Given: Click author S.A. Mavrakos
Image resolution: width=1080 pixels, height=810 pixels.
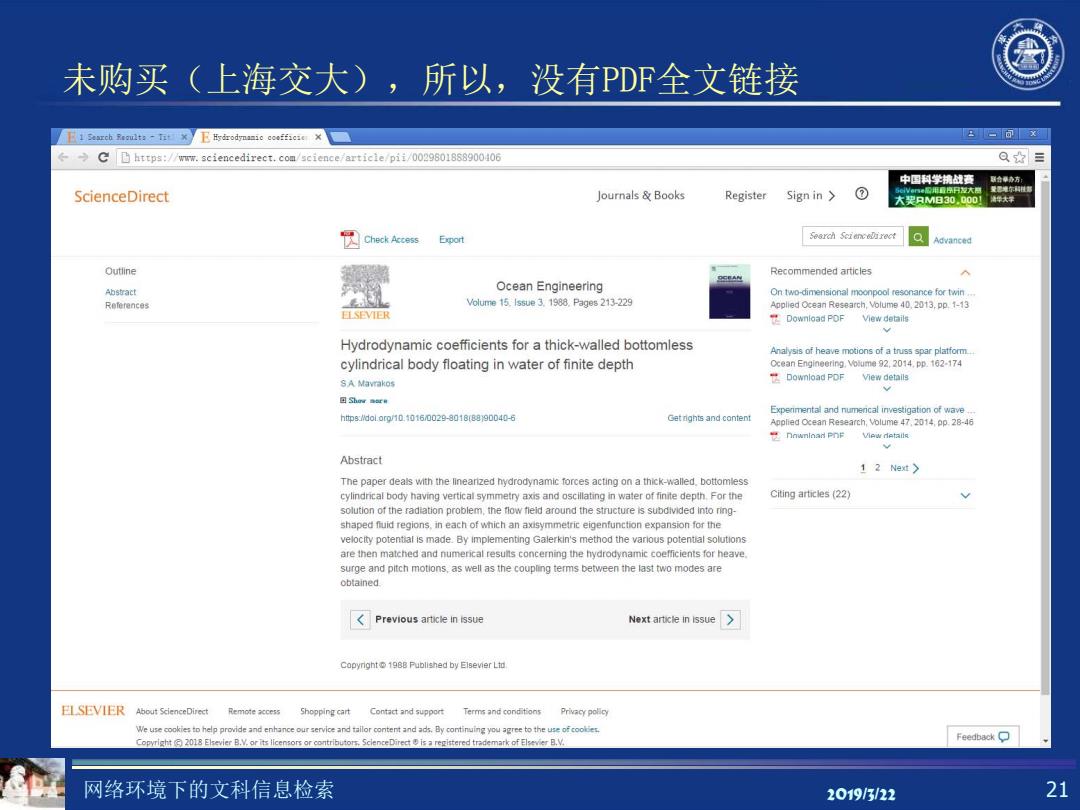Looking at the screenshot, I should (x=367, y=384).
